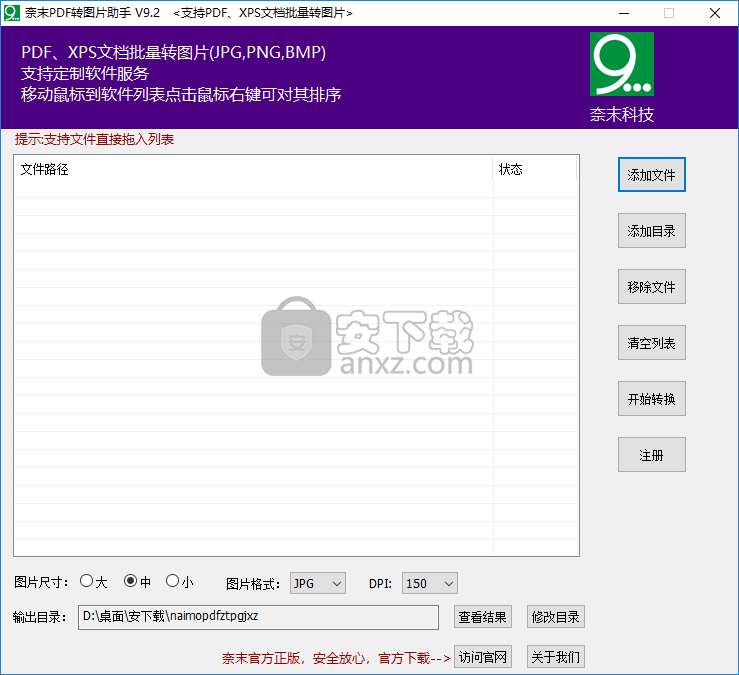Viewport: 739px width, 675px height.
Task: Click the 奈末科技 label under logo
Action: coord(622,115)
